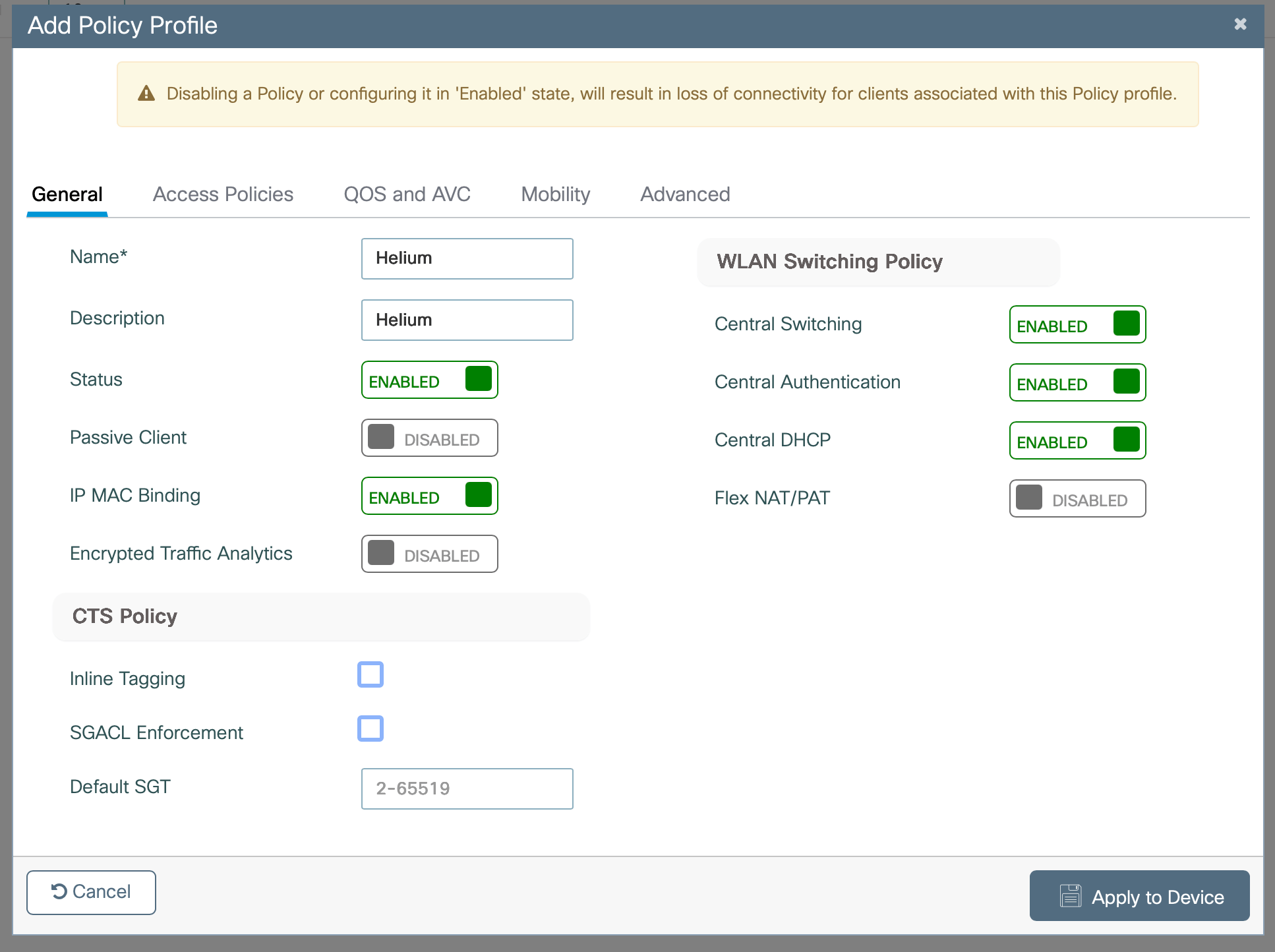Select the General tab
The height and width of the screenshot is (952, 1275).
(67, 194)
